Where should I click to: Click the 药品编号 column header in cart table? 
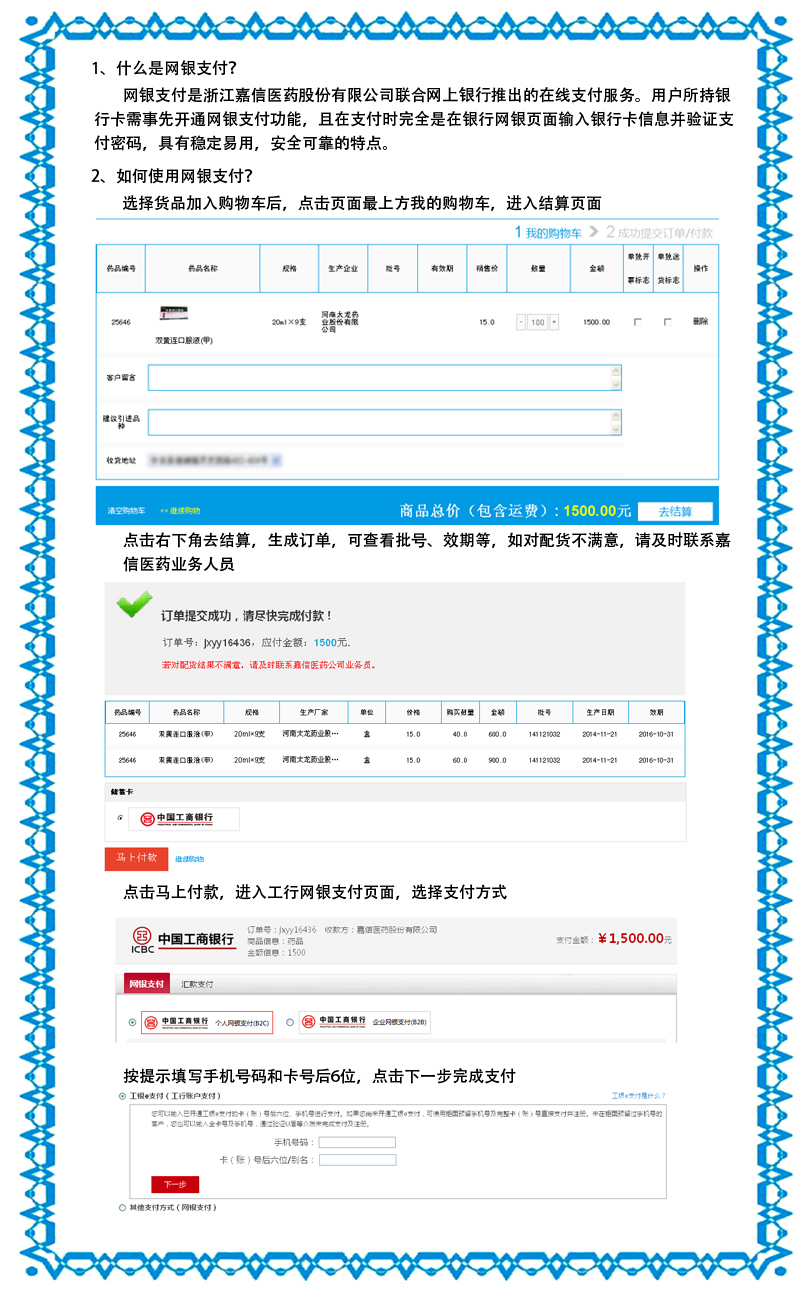[121, 269]
